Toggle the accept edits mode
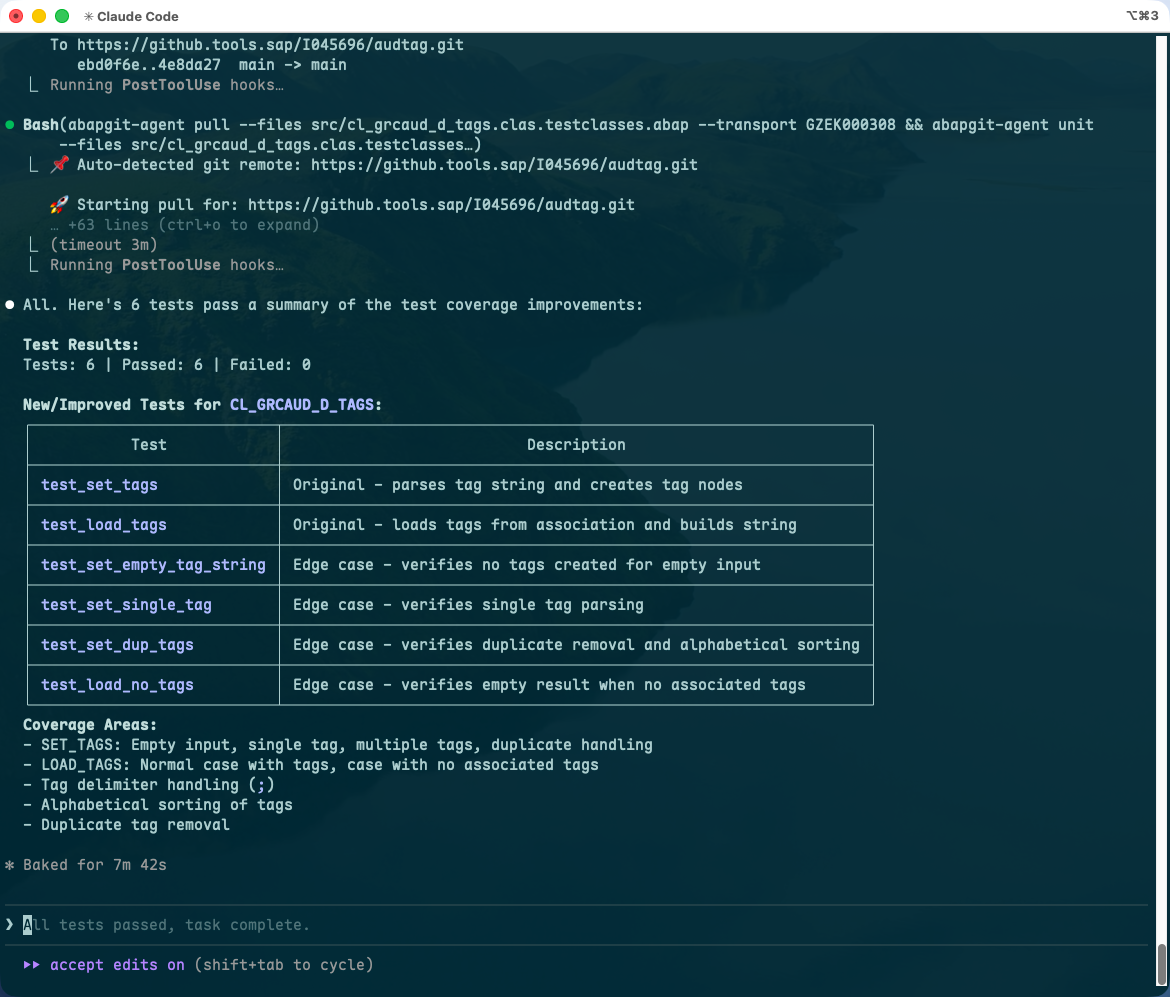 pos(106,965)
